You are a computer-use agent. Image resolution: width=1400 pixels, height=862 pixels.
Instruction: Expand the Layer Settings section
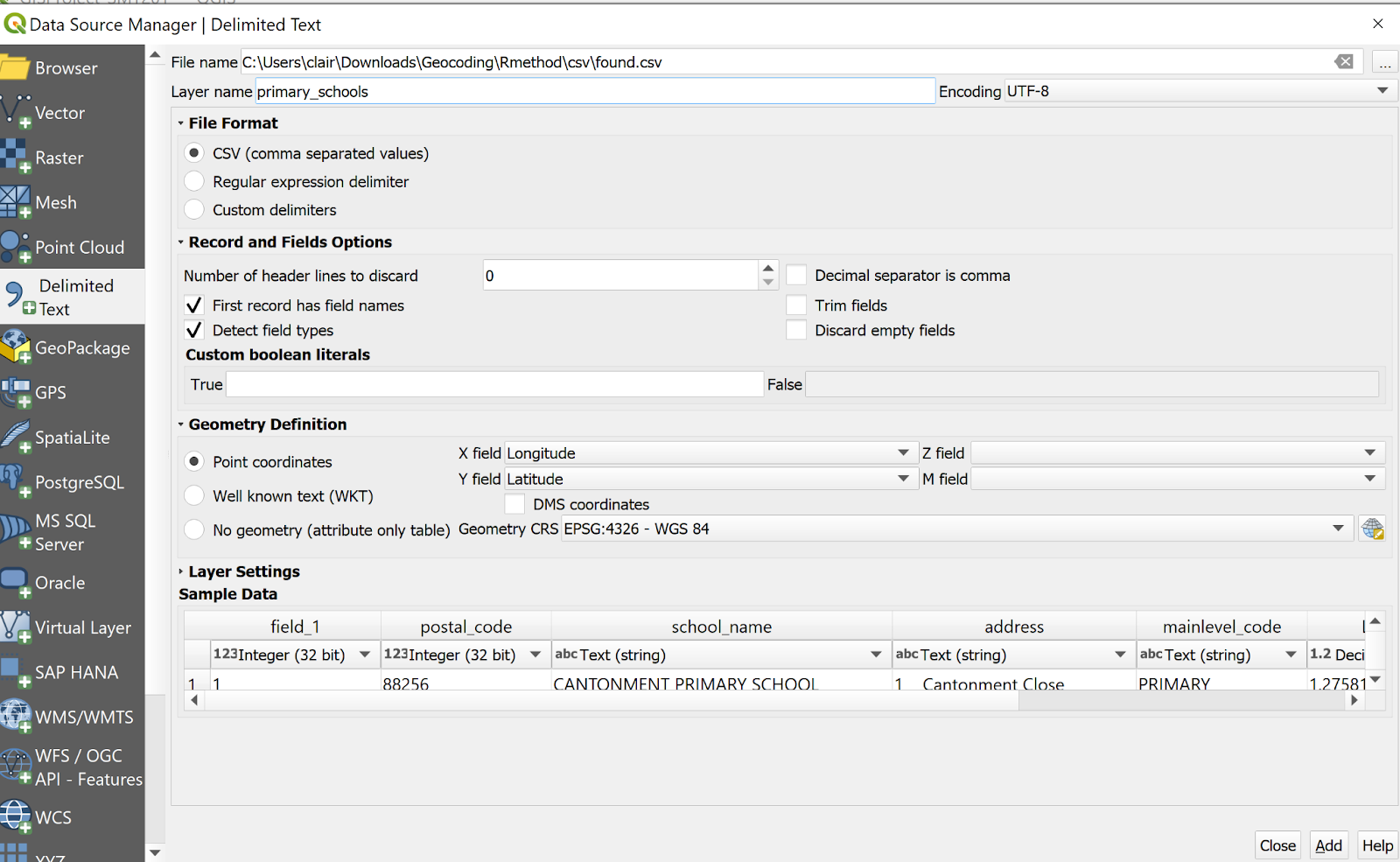pyautogui.click(x=181, y=571)
